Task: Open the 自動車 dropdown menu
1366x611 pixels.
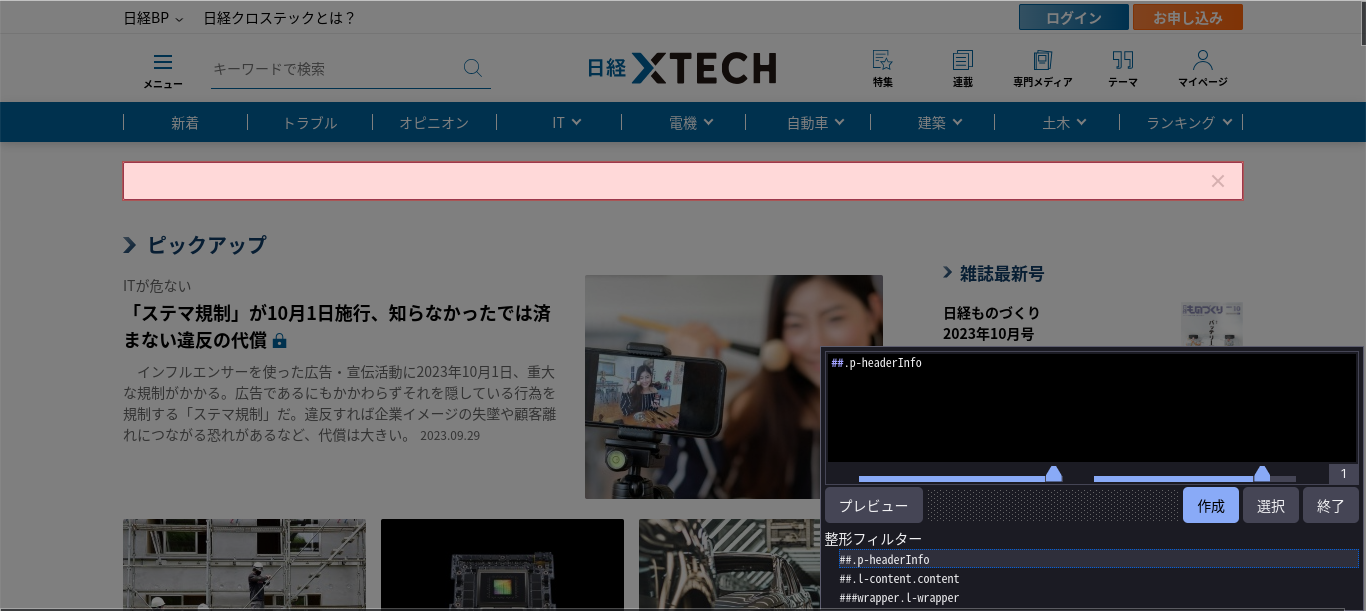Action: [x=812, y=121]
